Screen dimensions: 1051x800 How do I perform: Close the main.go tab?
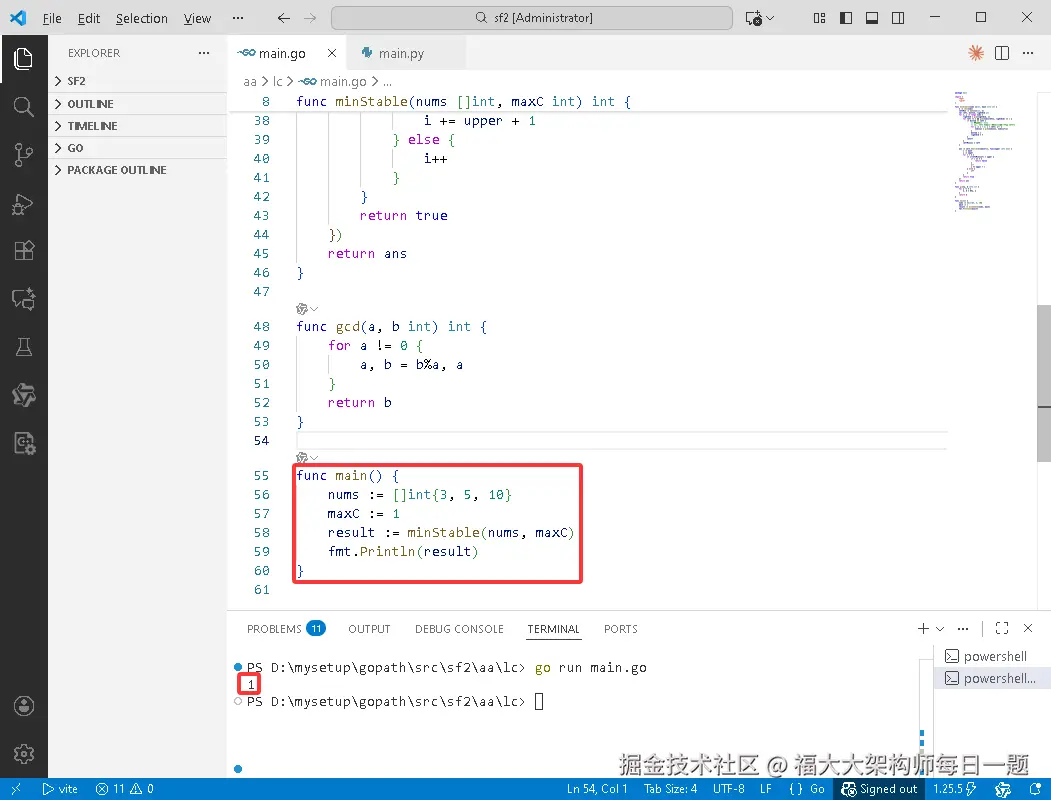pyautogui.click(x=332, y=53)
